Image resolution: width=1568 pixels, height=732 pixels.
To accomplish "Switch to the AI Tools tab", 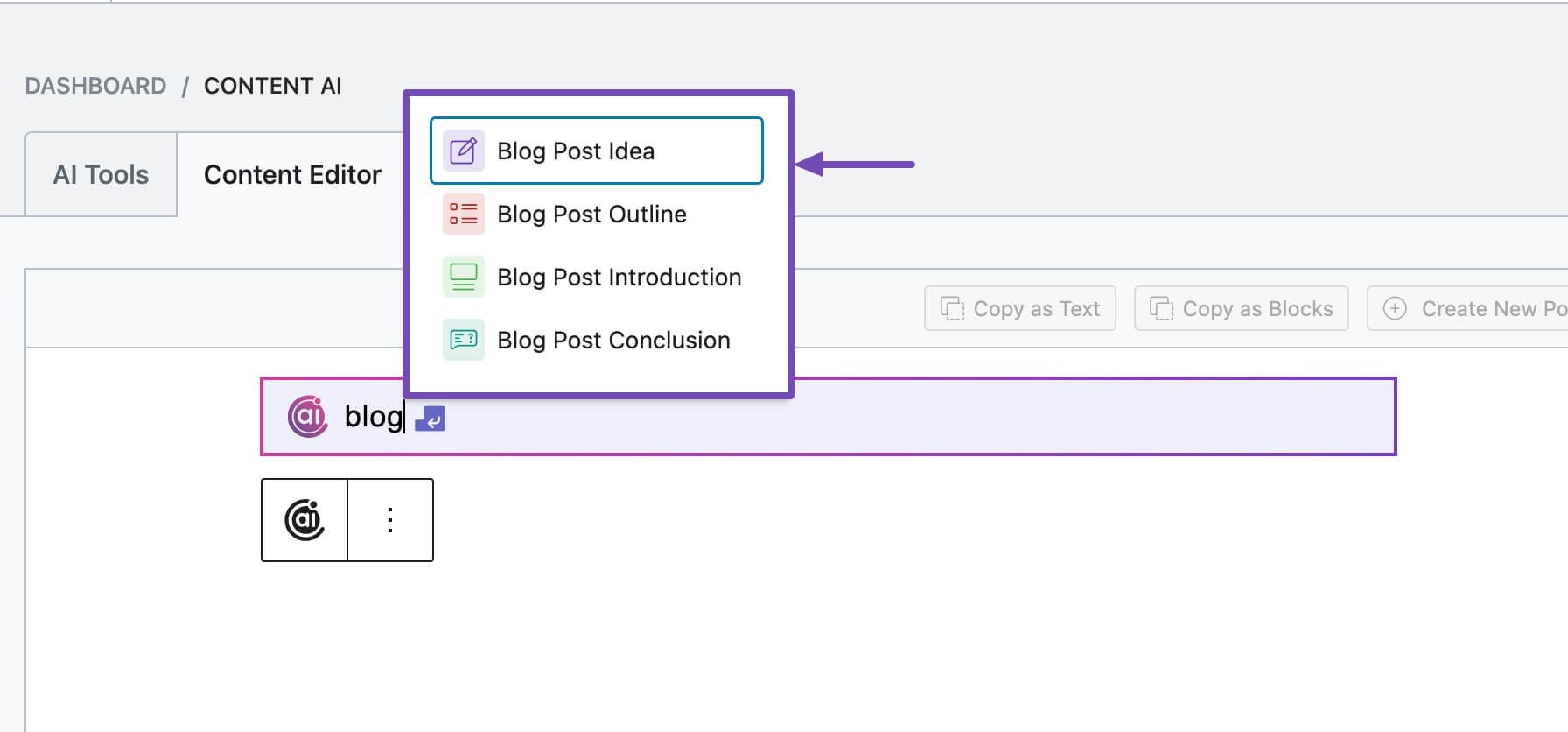I will pos(101,174).
